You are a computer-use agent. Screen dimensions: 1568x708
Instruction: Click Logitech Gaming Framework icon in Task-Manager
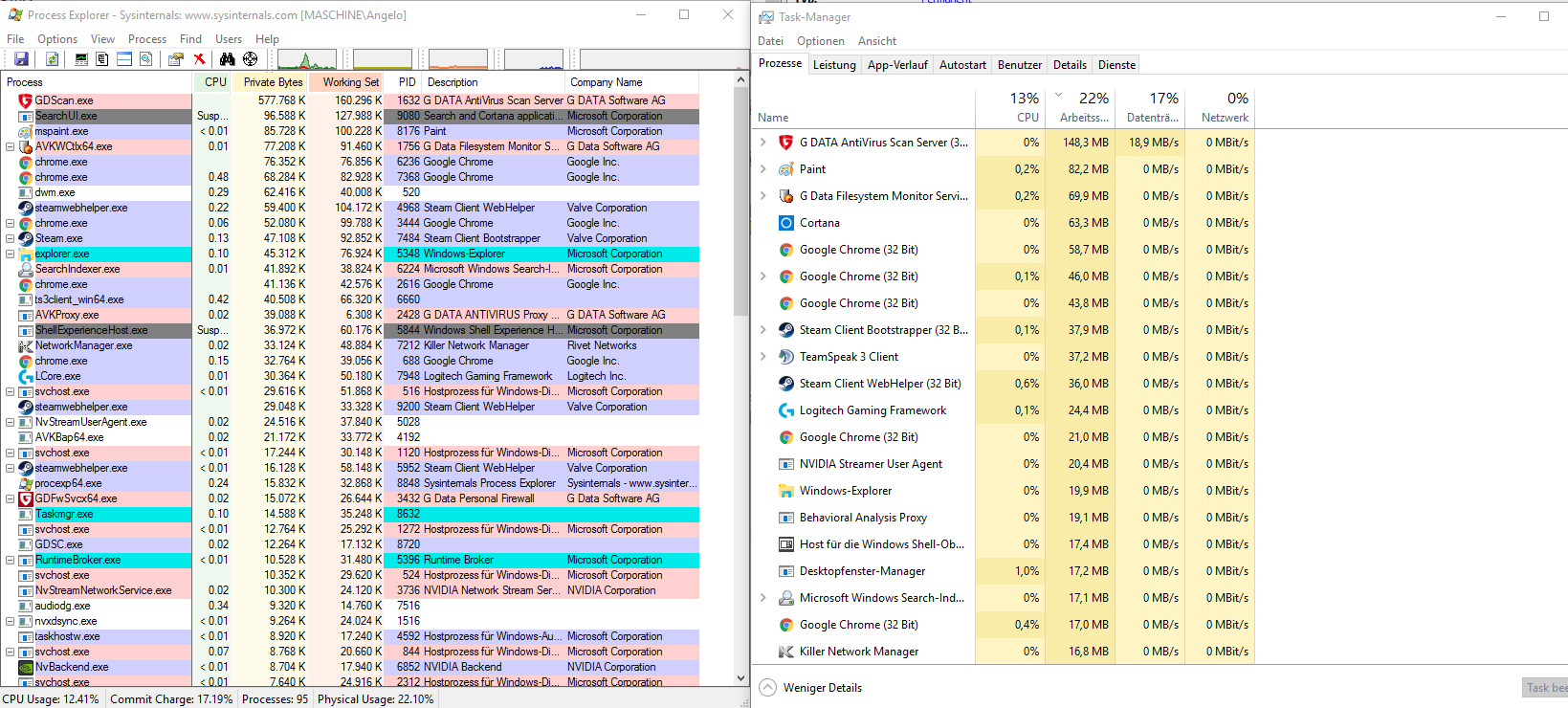tap(786, 410)
